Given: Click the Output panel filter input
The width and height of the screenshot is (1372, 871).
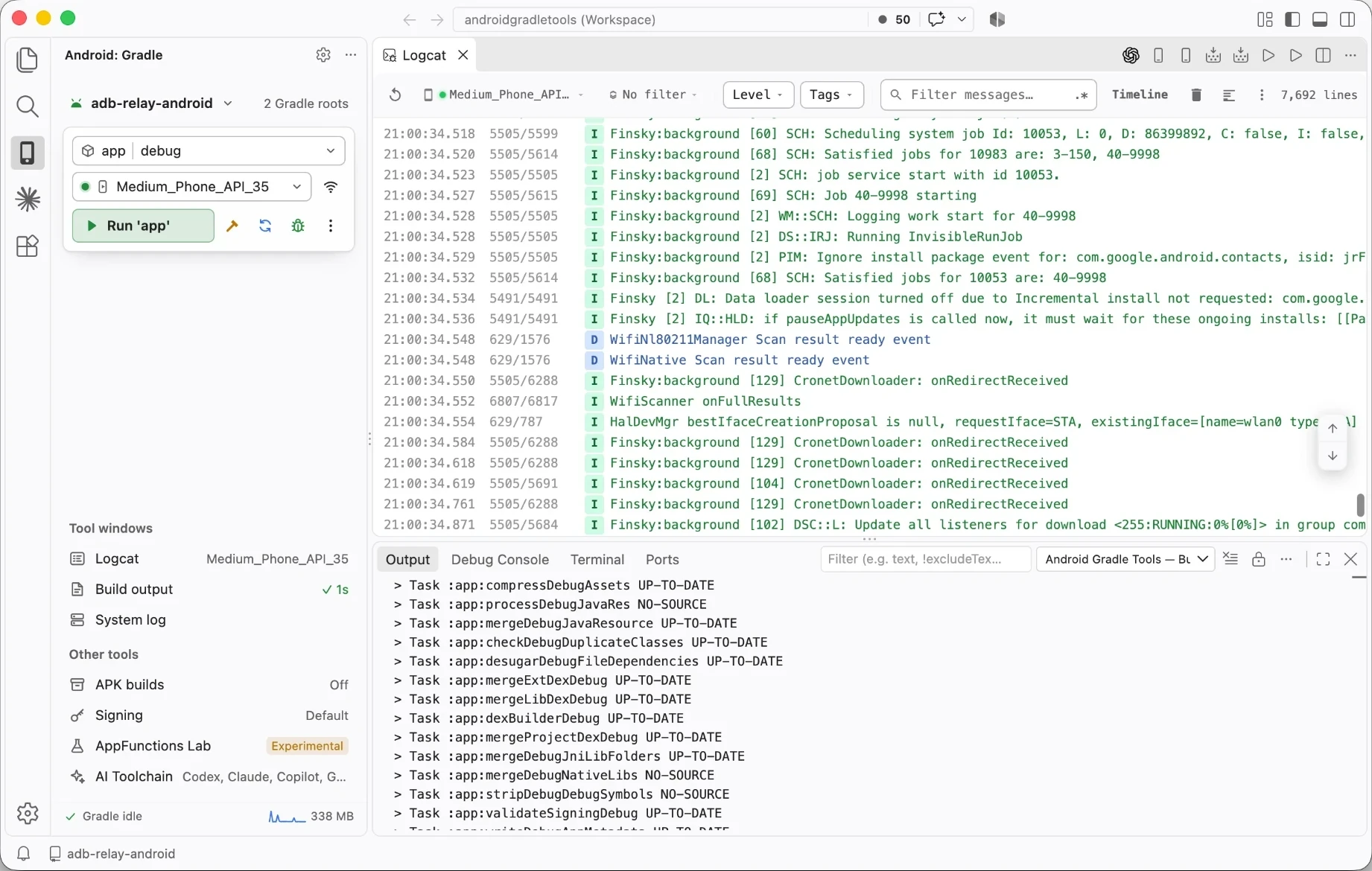Looking at the screenshot, I should [x=926, y=559].
